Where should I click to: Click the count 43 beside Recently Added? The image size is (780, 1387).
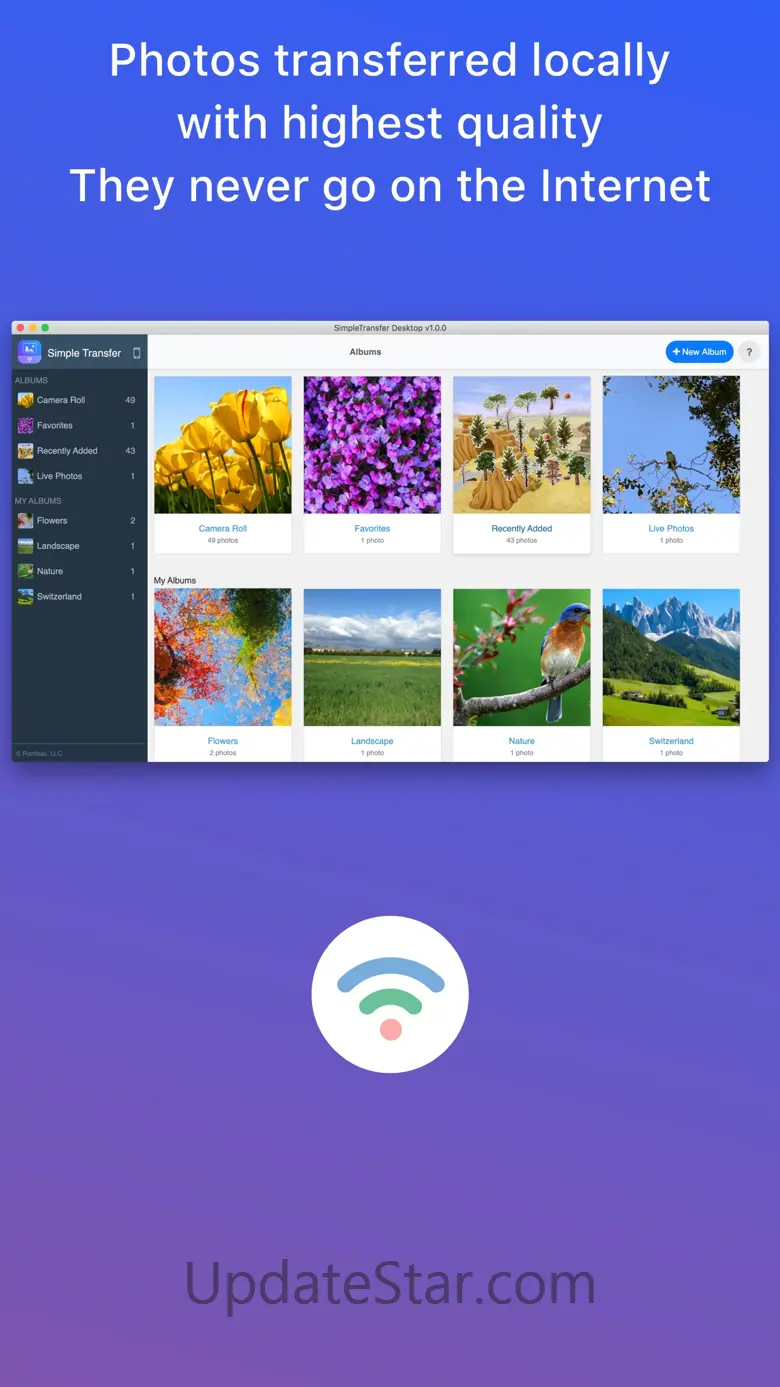[130, 451]
